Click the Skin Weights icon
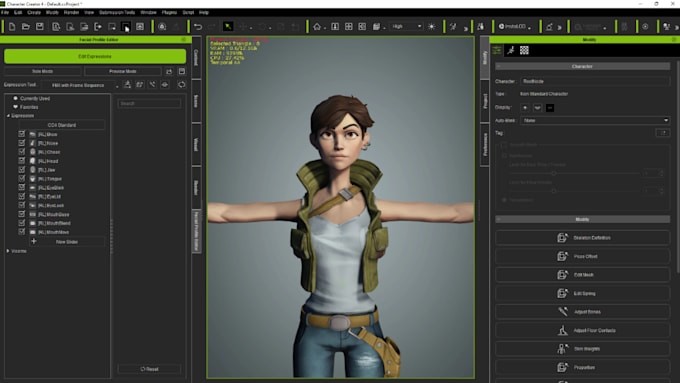 tap(562, 349)
